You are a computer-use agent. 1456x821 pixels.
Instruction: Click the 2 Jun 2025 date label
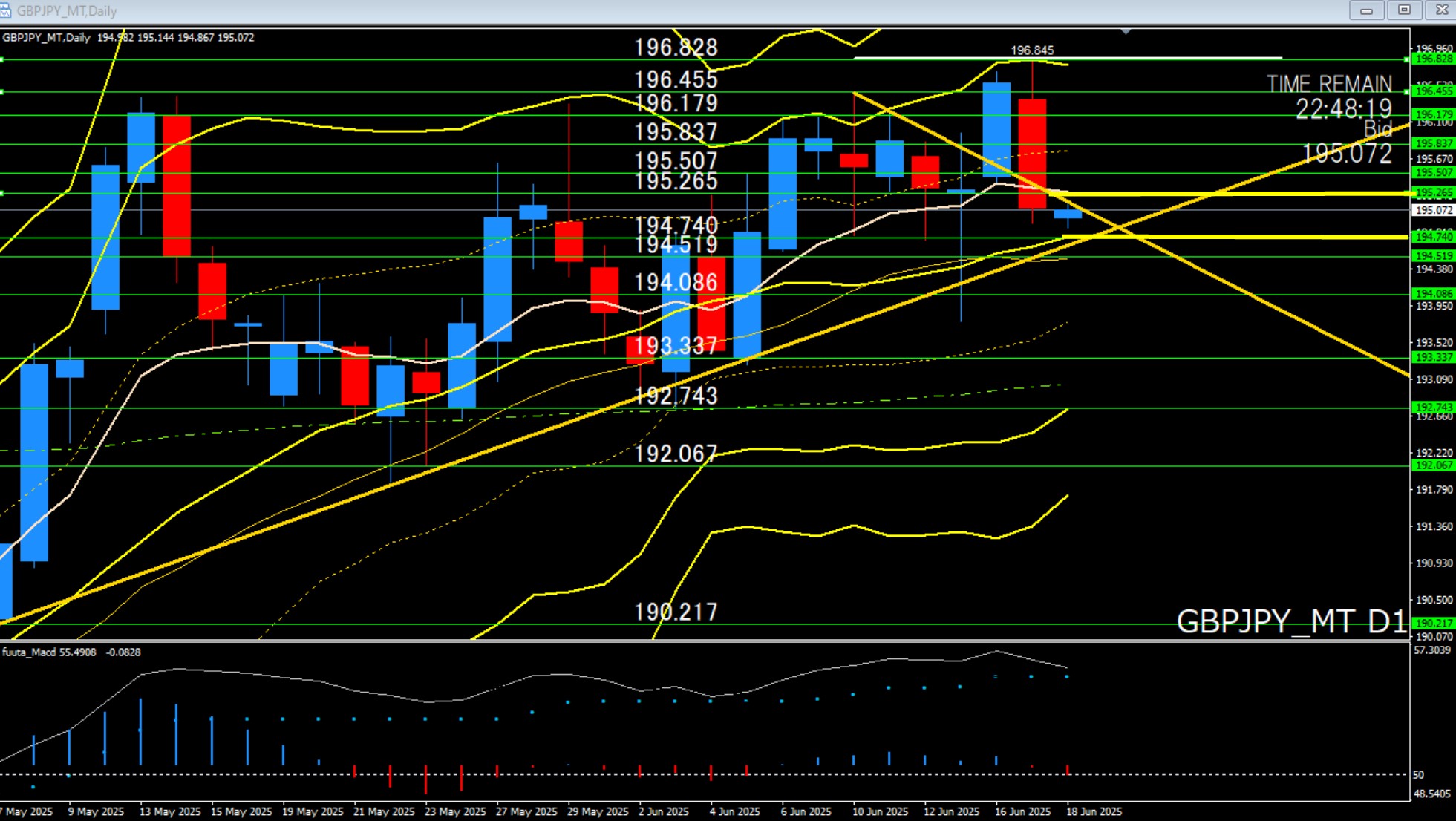pos(664,811)
